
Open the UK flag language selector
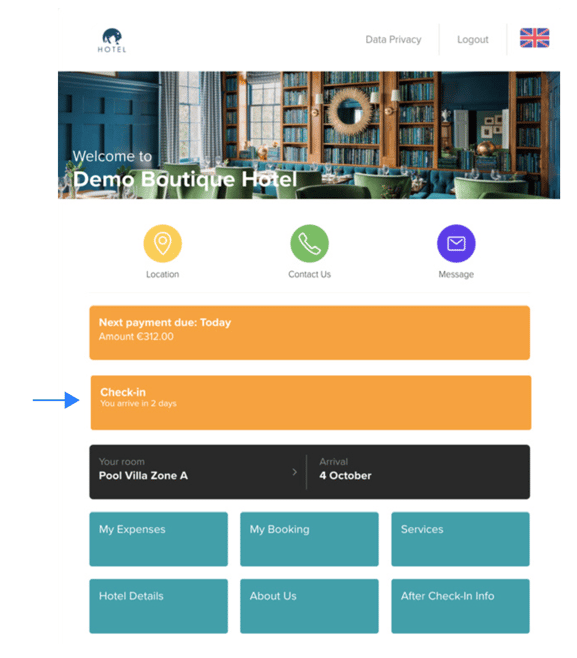(534, 38)
